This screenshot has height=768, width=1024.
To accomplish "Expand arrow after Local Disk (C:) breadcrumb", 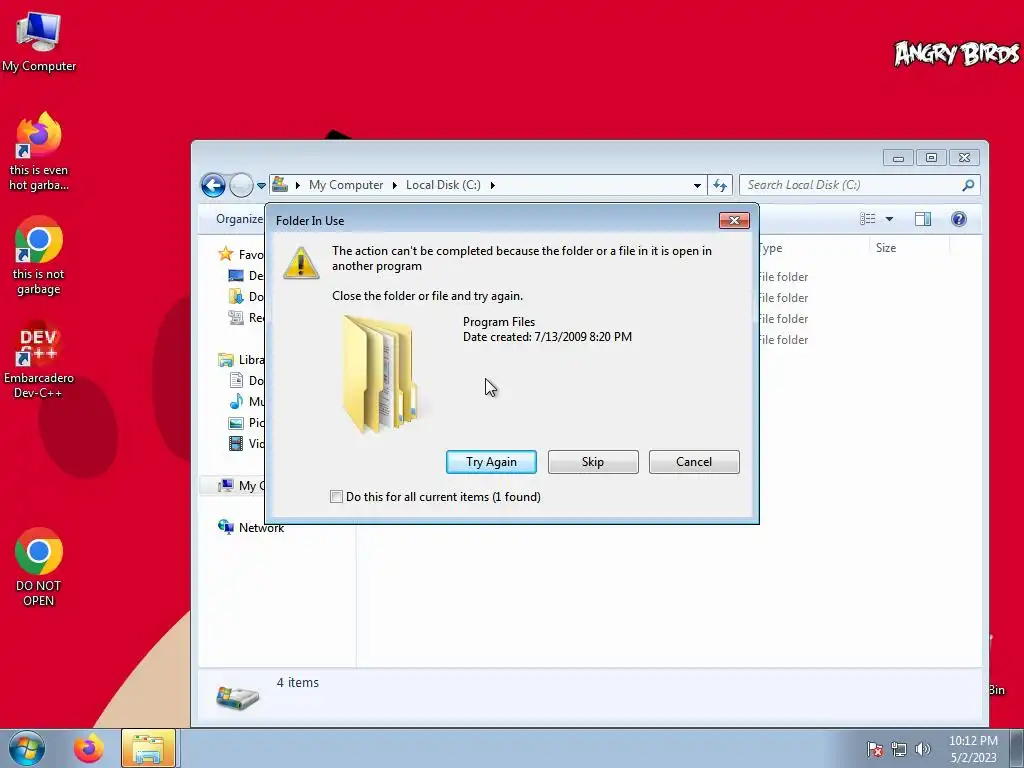I will [x=493, y=185].
